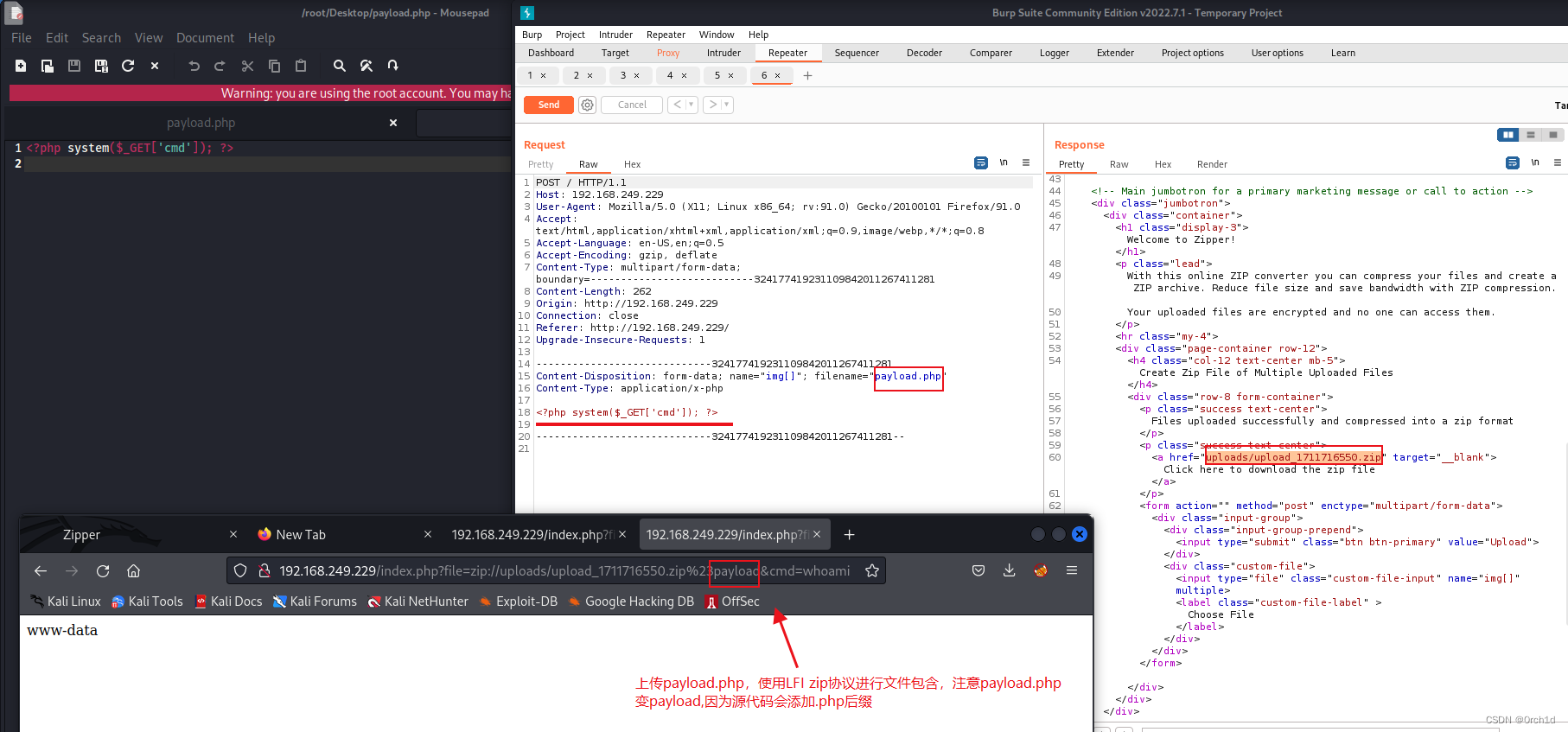Open the Decoder tab in Burp Suite
This screenshot has height=732, width=1568.
pos(924,53)
